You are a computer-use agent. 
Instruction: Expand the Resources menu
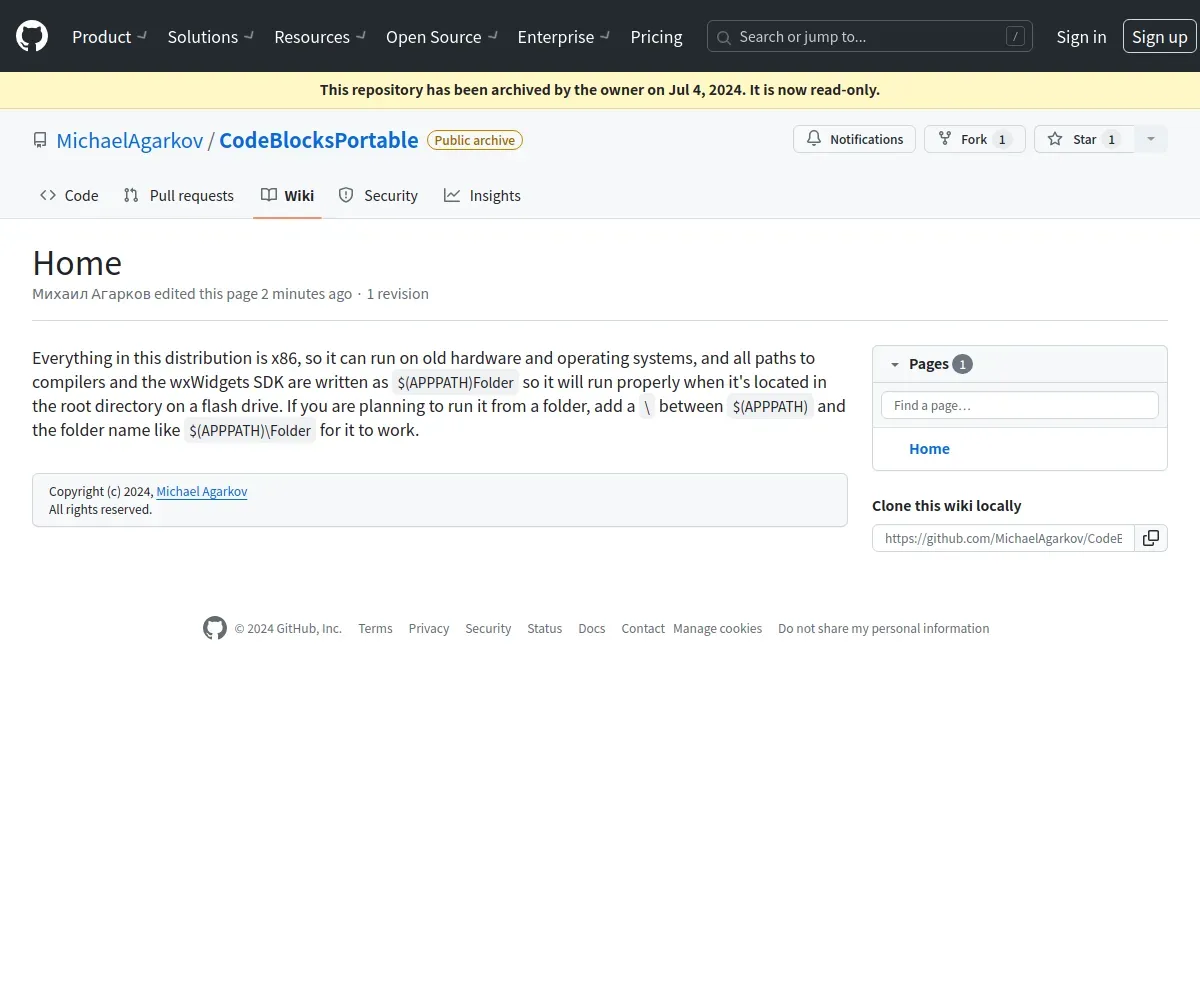click(320, 37)
